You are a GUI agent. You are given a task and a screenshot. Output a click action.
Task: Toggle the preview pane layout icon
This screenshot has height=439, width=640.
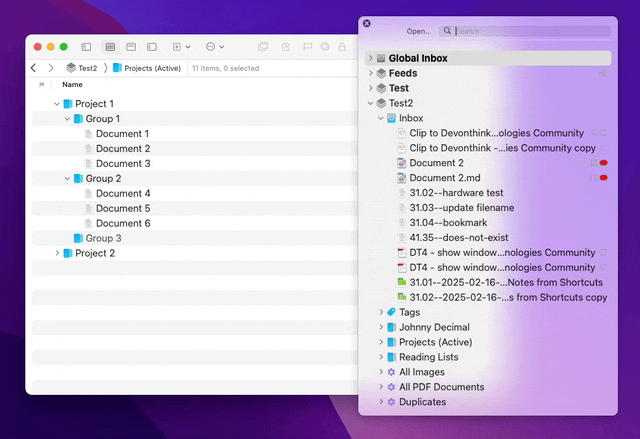[131, 47]
